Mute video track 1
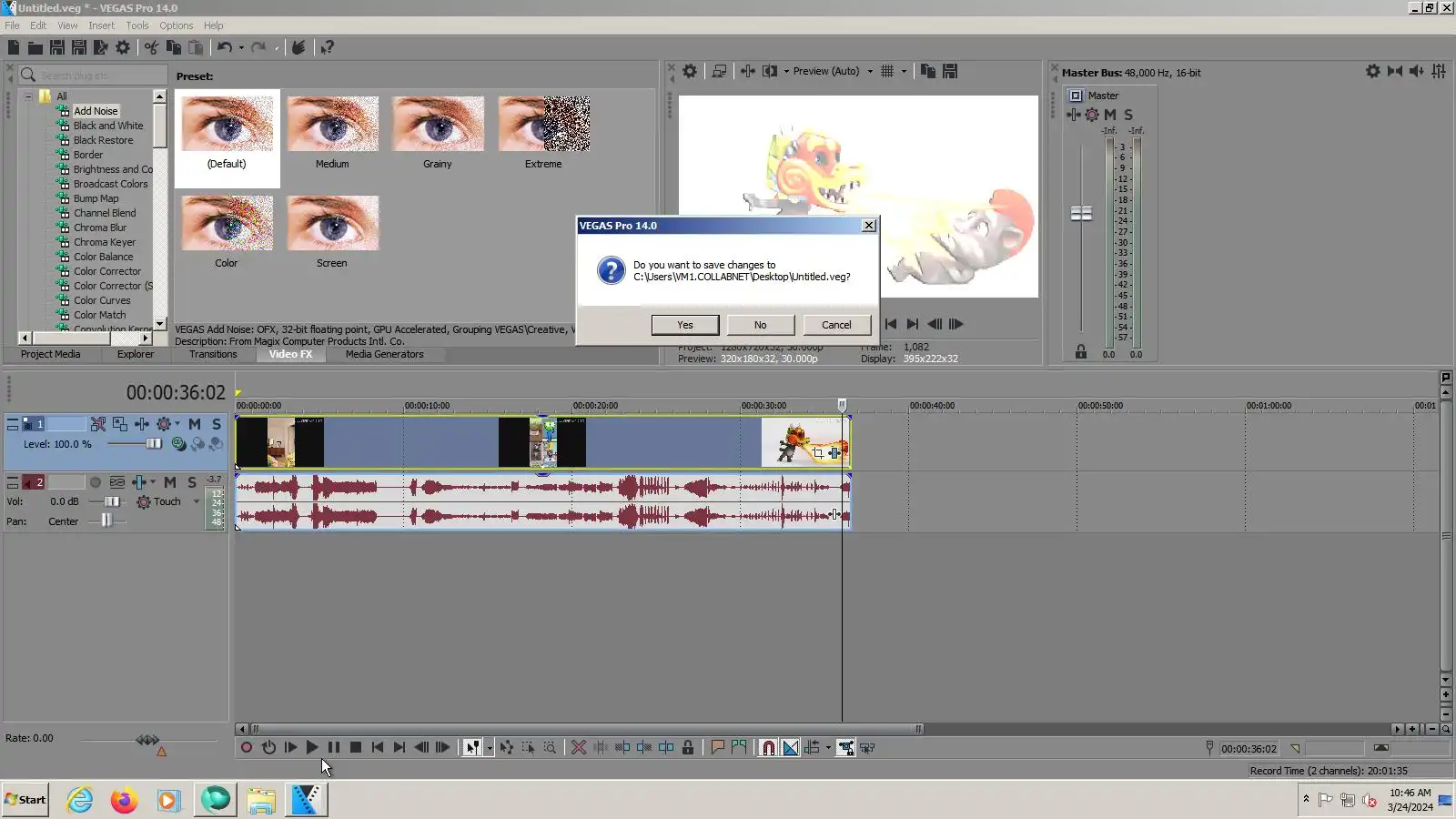 194,424
